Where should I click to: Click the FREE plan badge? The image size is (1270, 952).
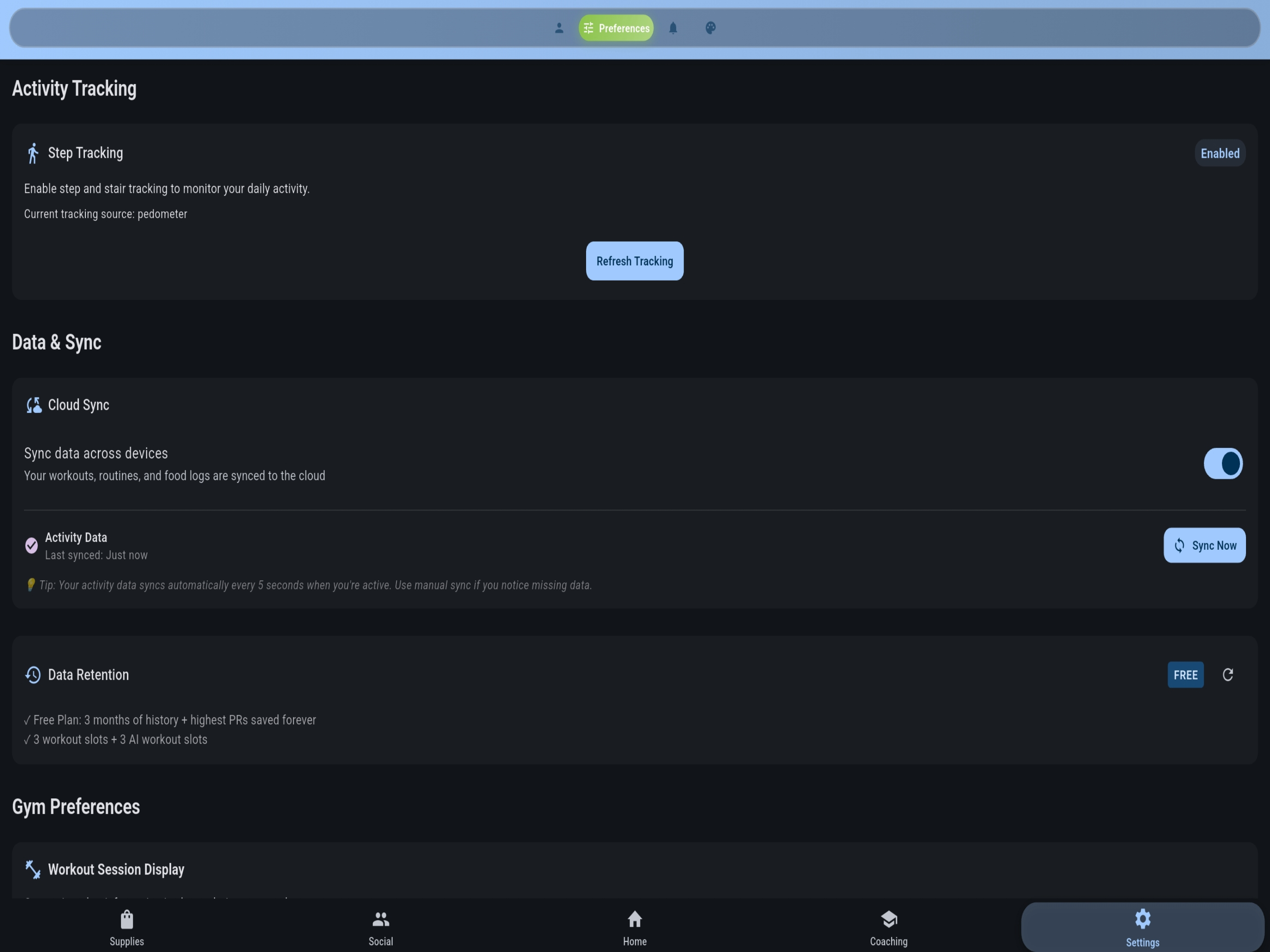click(1186, 675)
